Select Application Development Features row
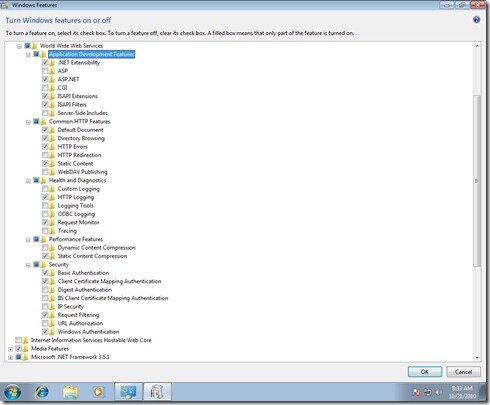The width and height of the screenshot is (490, 405). [x=92, y=54]
